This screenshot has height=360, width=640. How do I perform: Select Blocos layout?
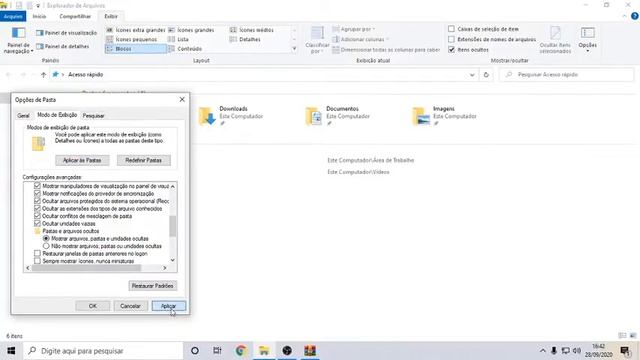tap(136, 49)
